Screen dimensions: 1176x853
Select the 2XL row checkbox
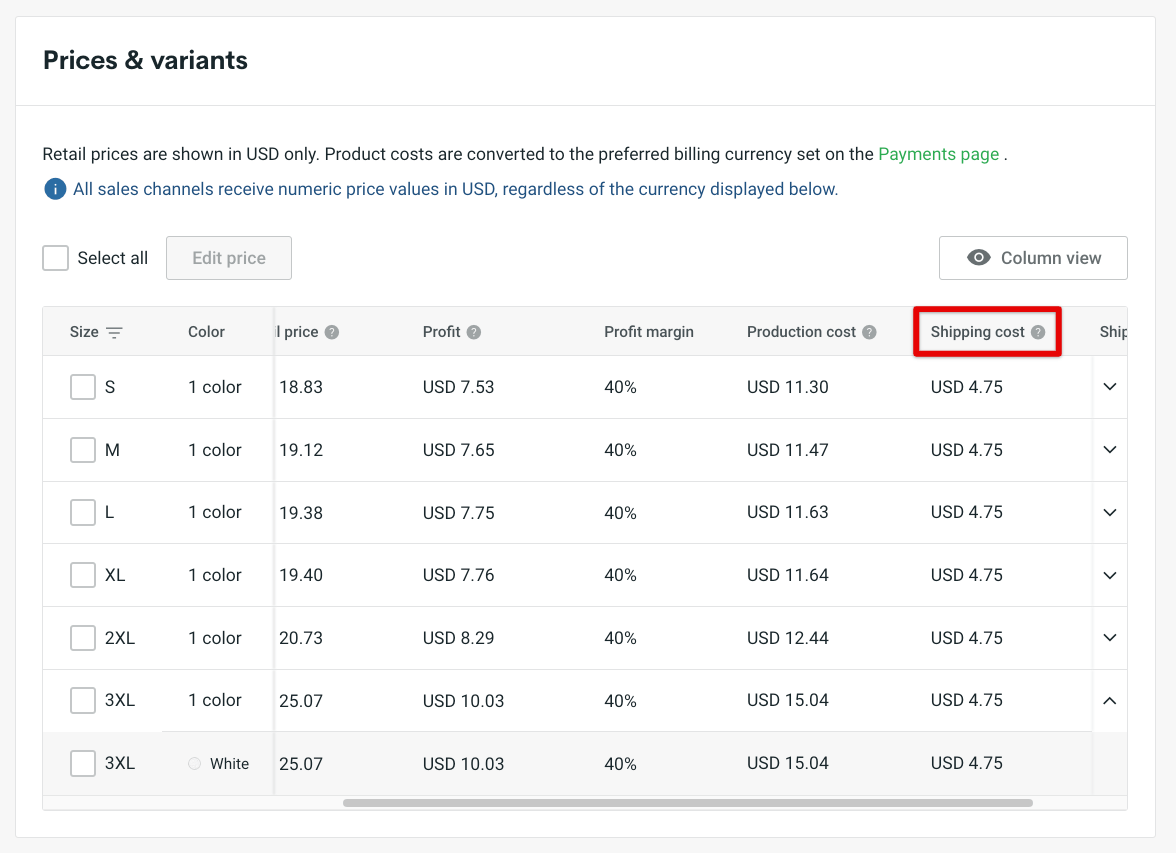[83, 638]
